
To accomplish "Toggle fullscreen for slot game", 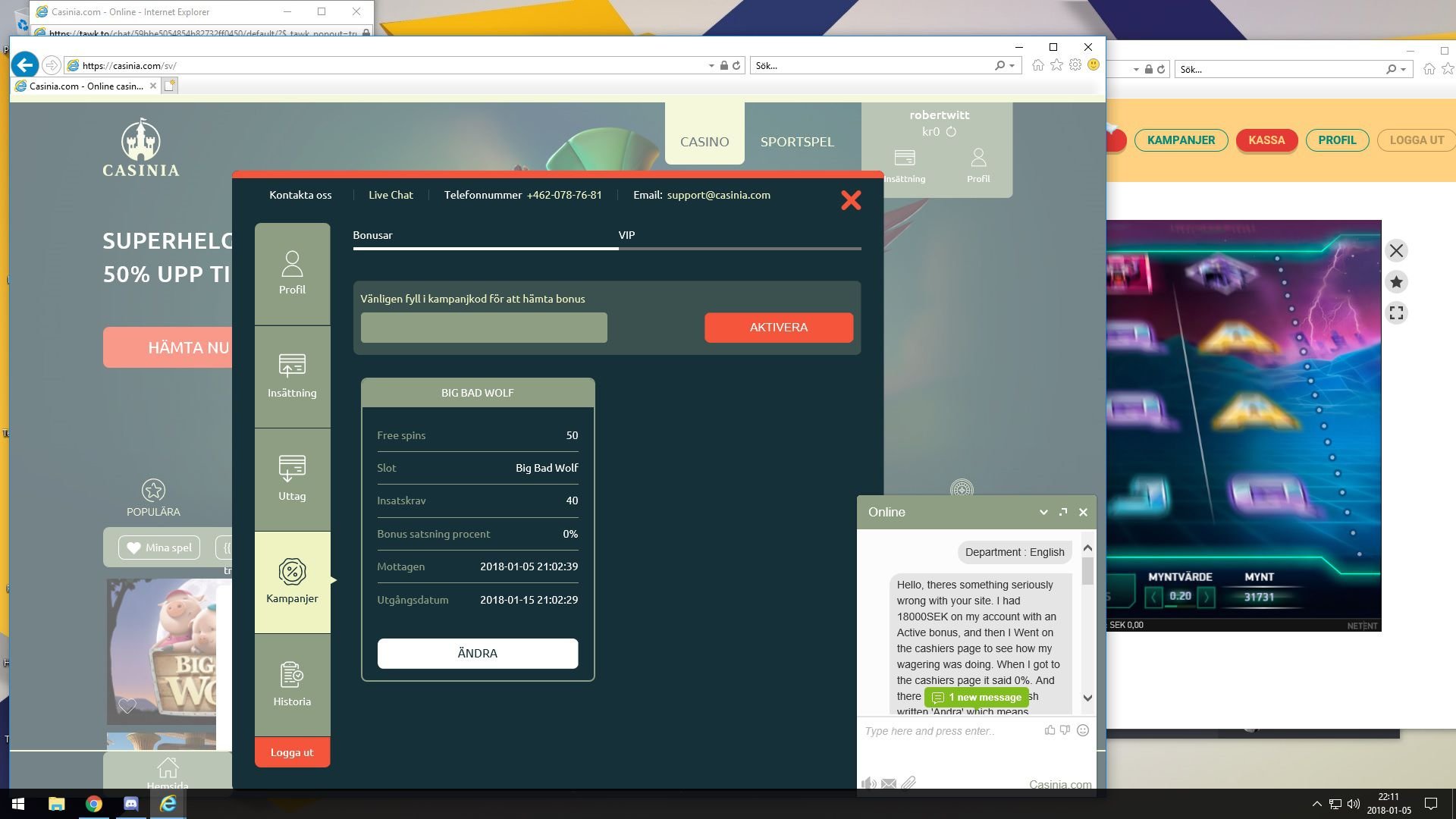I will tap(1396, 312).
